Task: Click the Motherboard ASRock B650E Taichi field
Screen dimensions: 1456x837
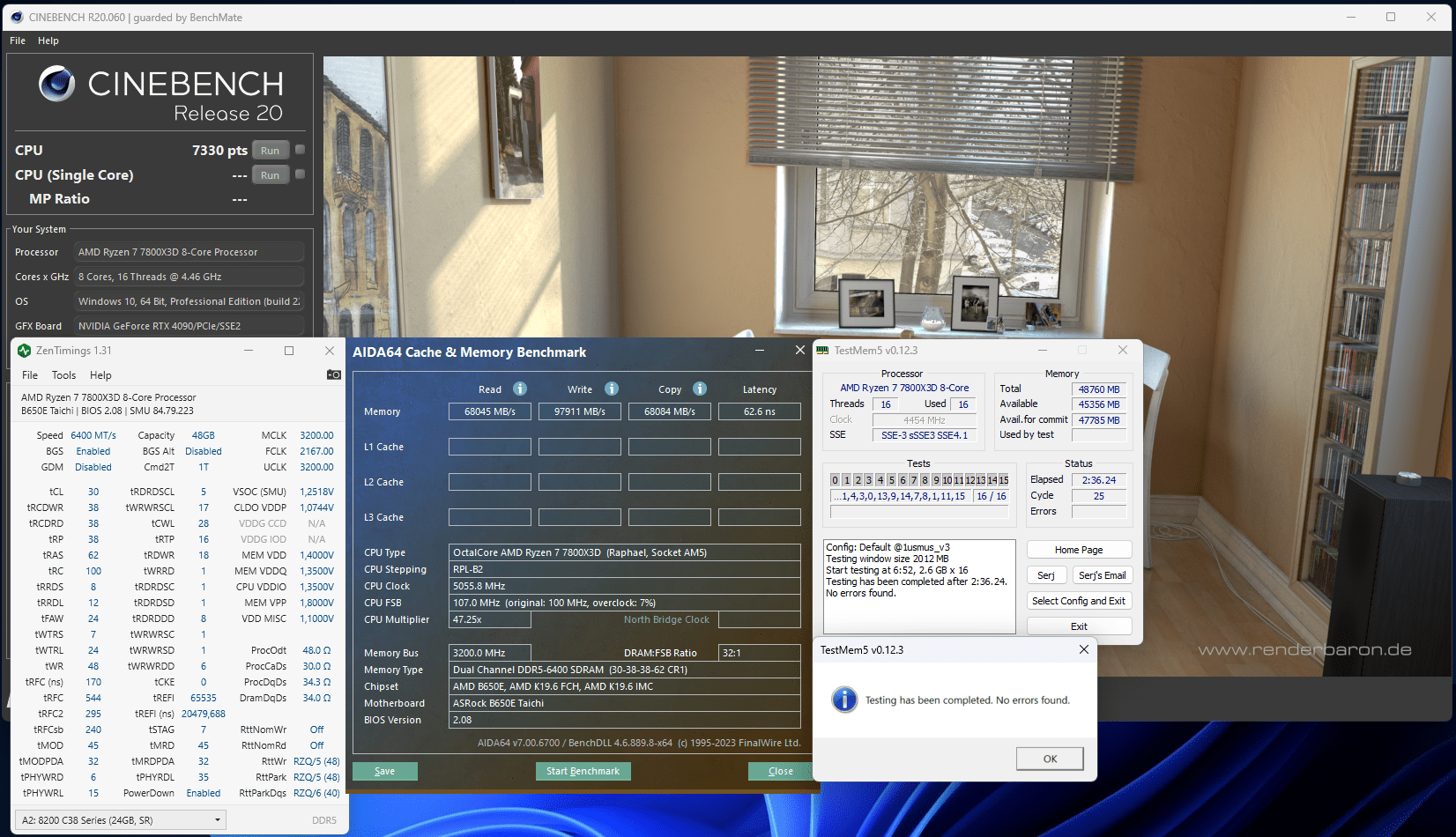Action: (x=625, y=703)
